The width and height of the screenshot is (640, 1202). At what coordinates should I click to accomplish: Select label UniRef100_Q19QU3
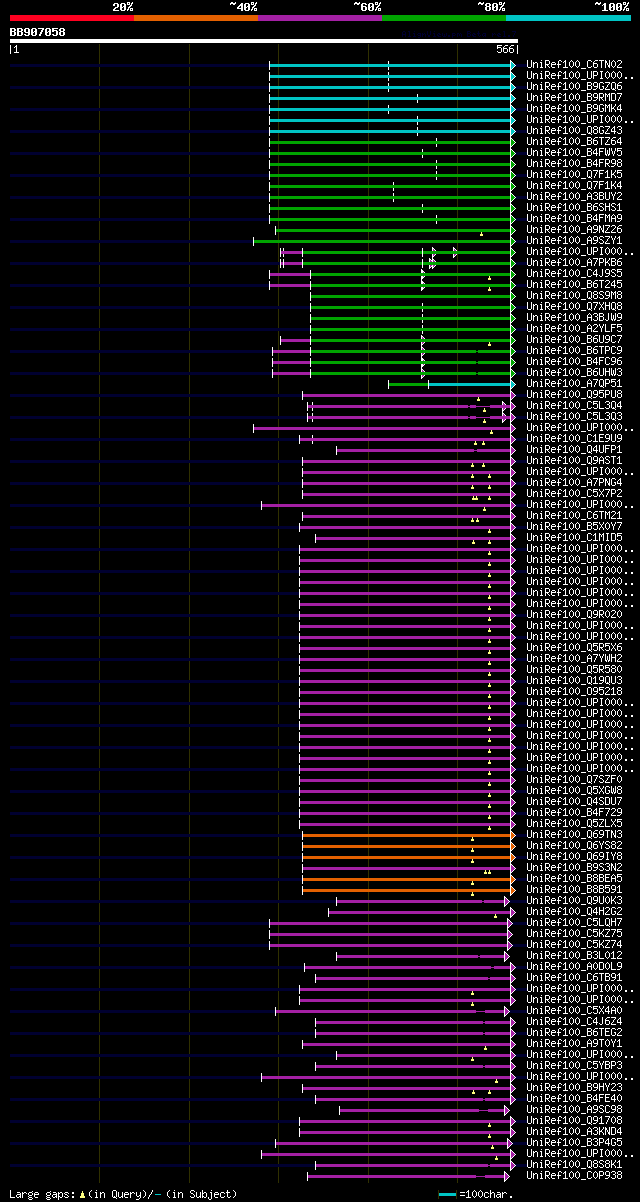coord(576,681)
